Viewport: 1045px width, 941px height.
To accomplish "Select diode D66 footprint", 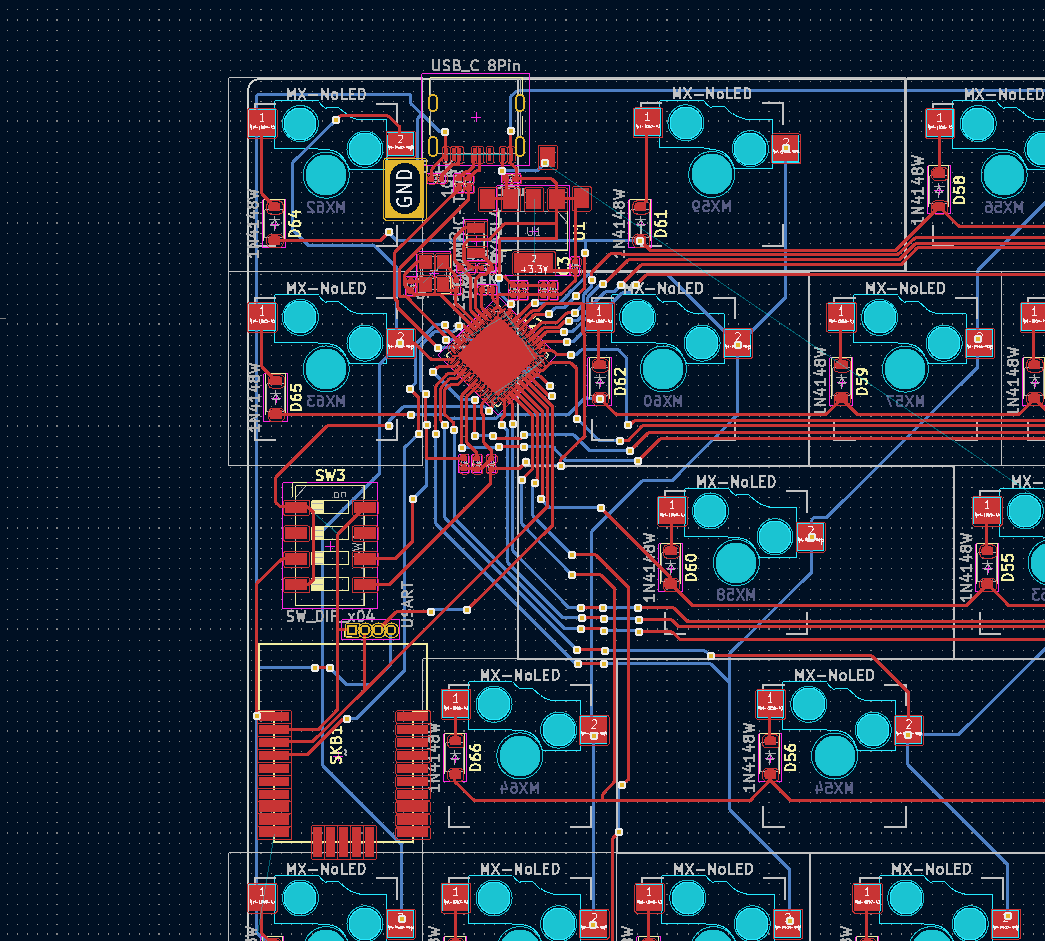I will tap(455, 757).
